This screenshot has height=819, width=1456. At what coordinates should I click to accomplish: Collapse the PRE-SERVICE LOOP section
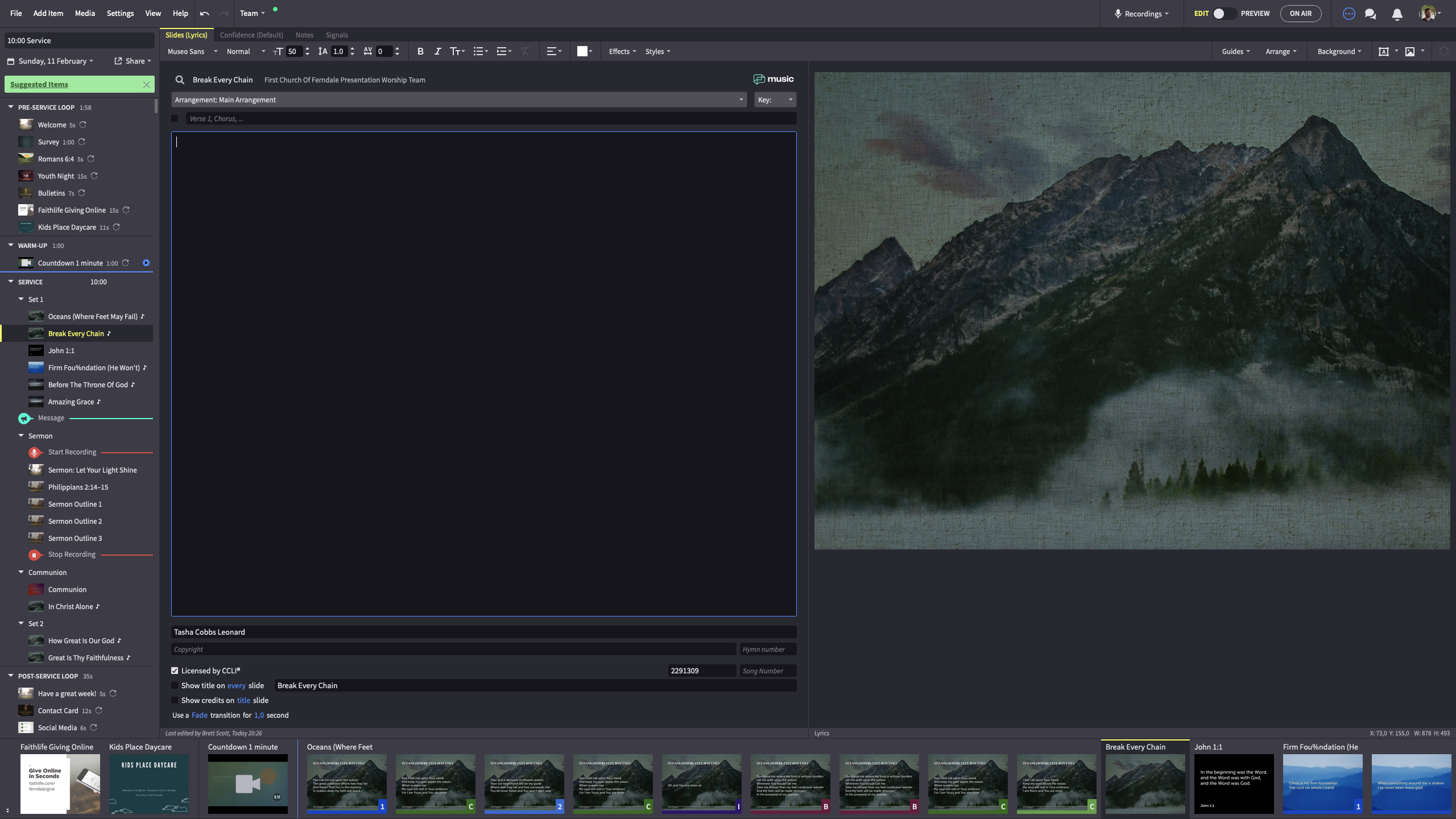tap(11, 107)
